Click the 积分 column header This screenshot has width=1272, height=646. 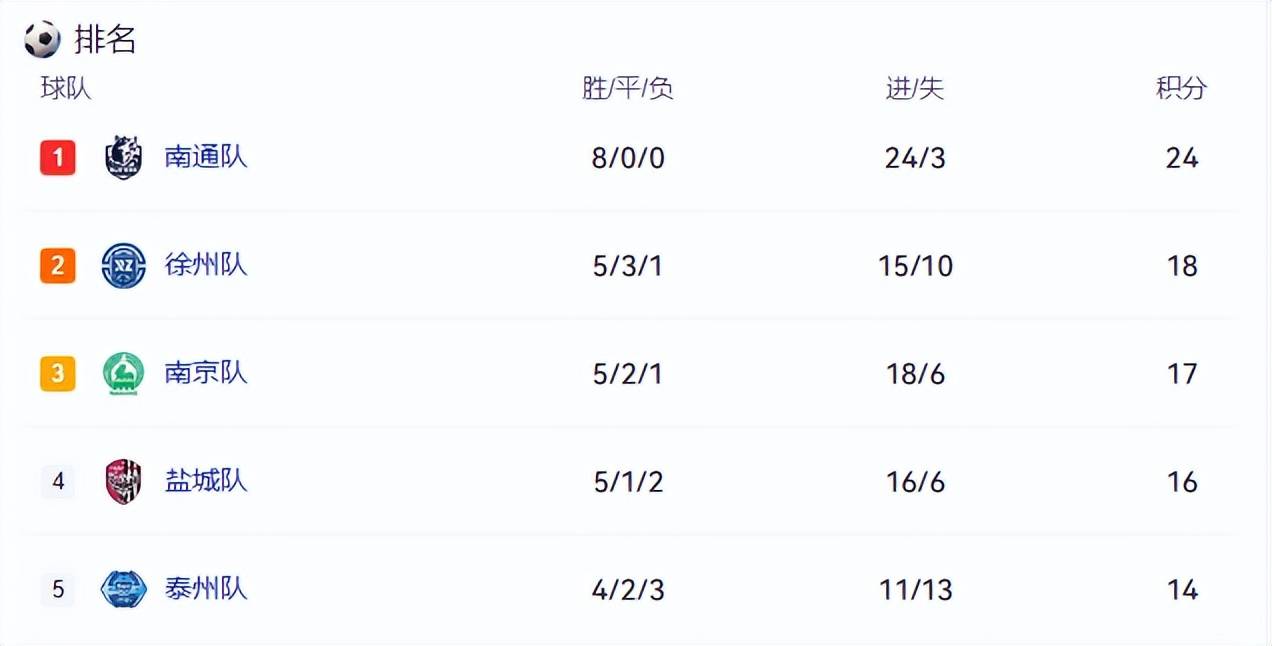pos(1182,88)
